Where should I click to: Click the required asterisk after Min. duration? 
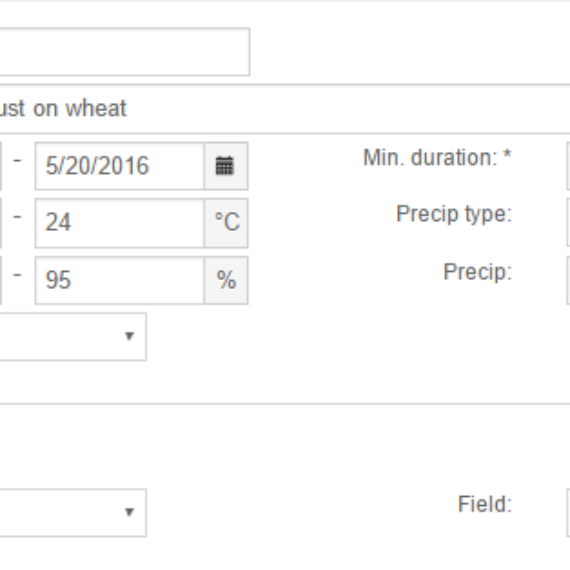point(507,156)
